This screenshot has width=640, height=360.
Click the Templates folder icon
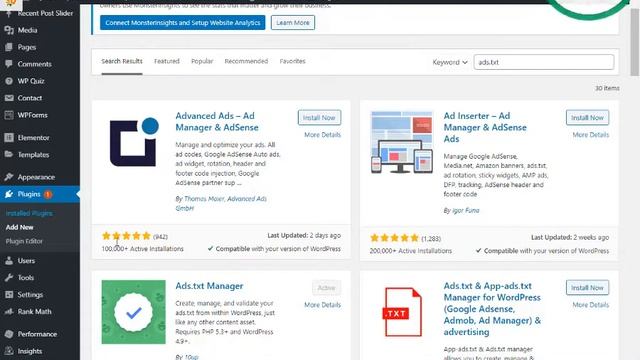[9, 155]
